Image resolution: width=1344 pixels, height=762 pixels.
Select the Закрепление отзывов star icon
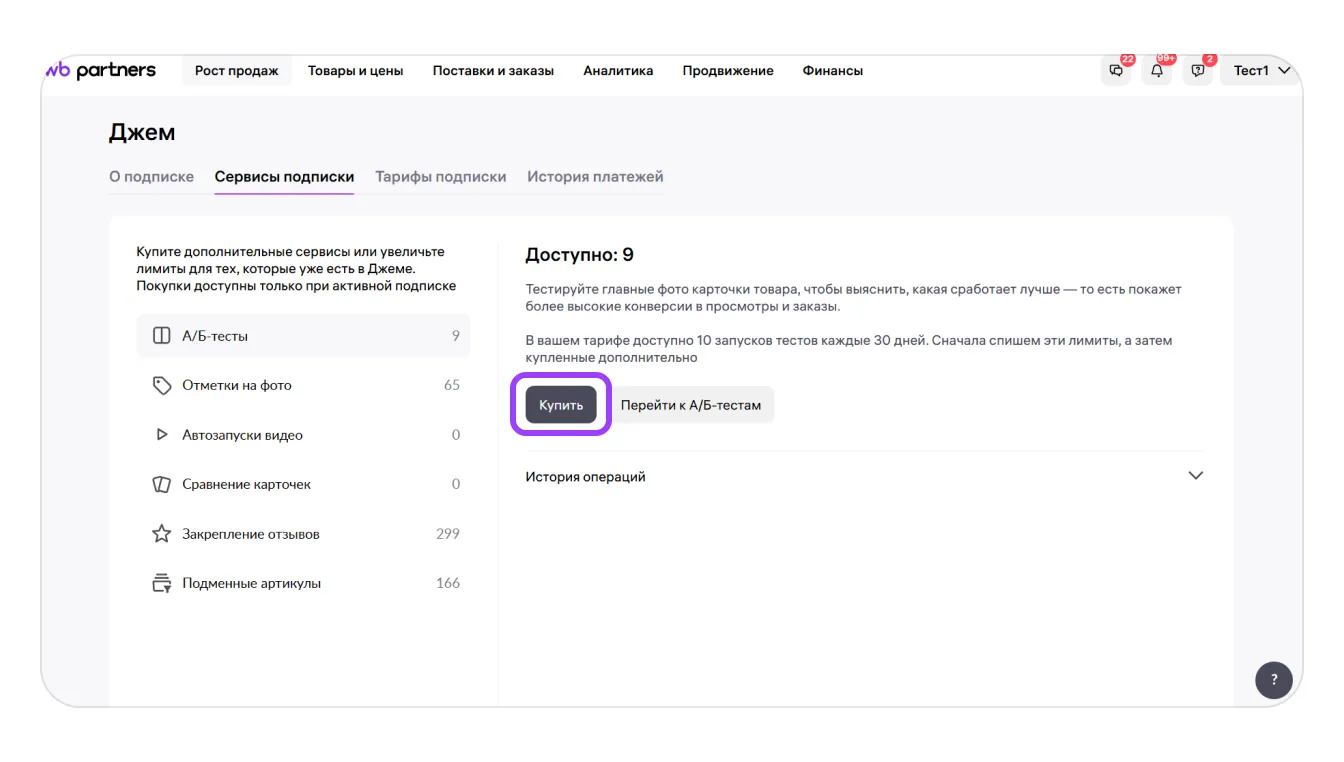(x=161, y=534)
